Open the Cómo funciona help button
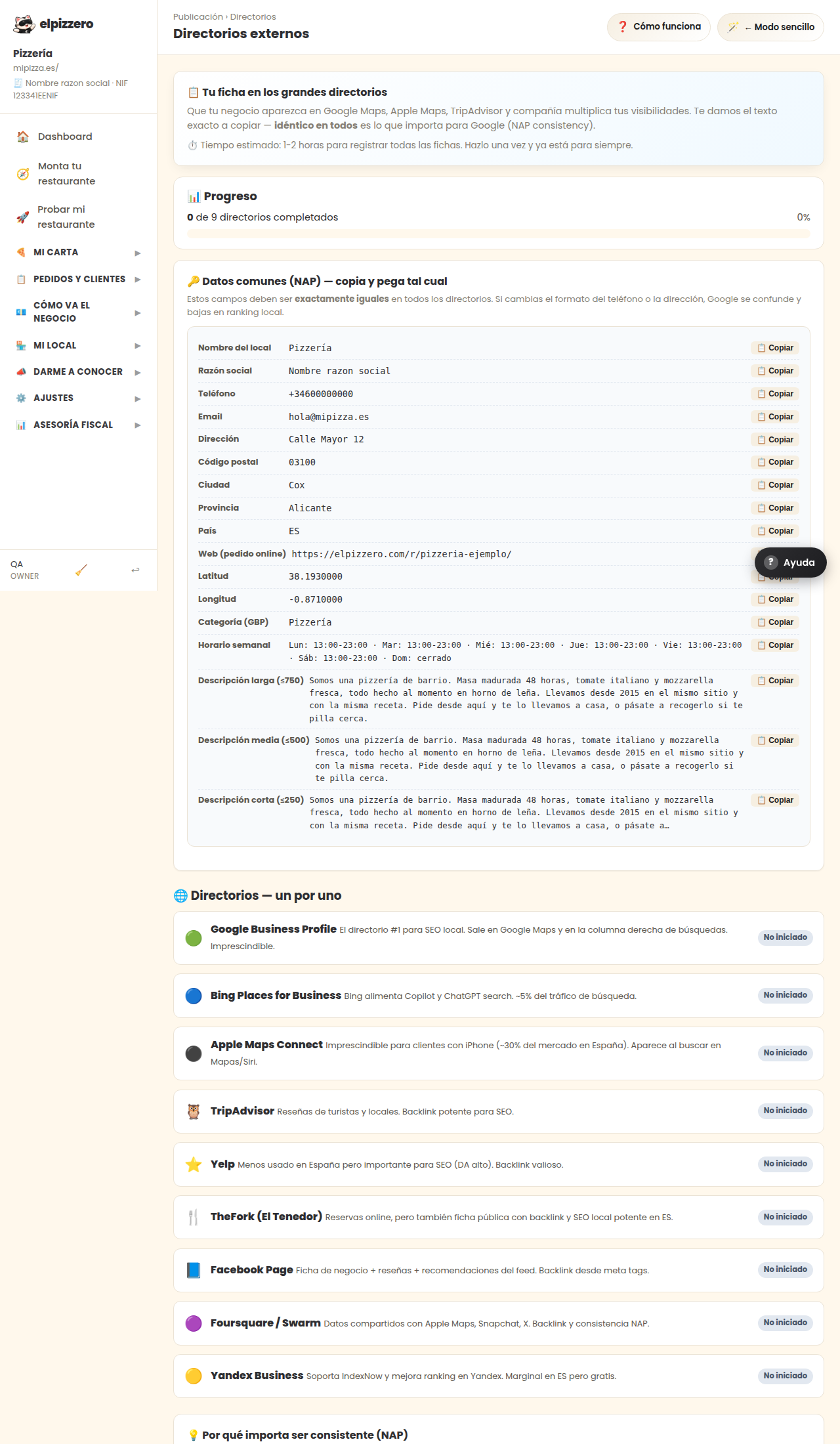 (x=659, y=27)
